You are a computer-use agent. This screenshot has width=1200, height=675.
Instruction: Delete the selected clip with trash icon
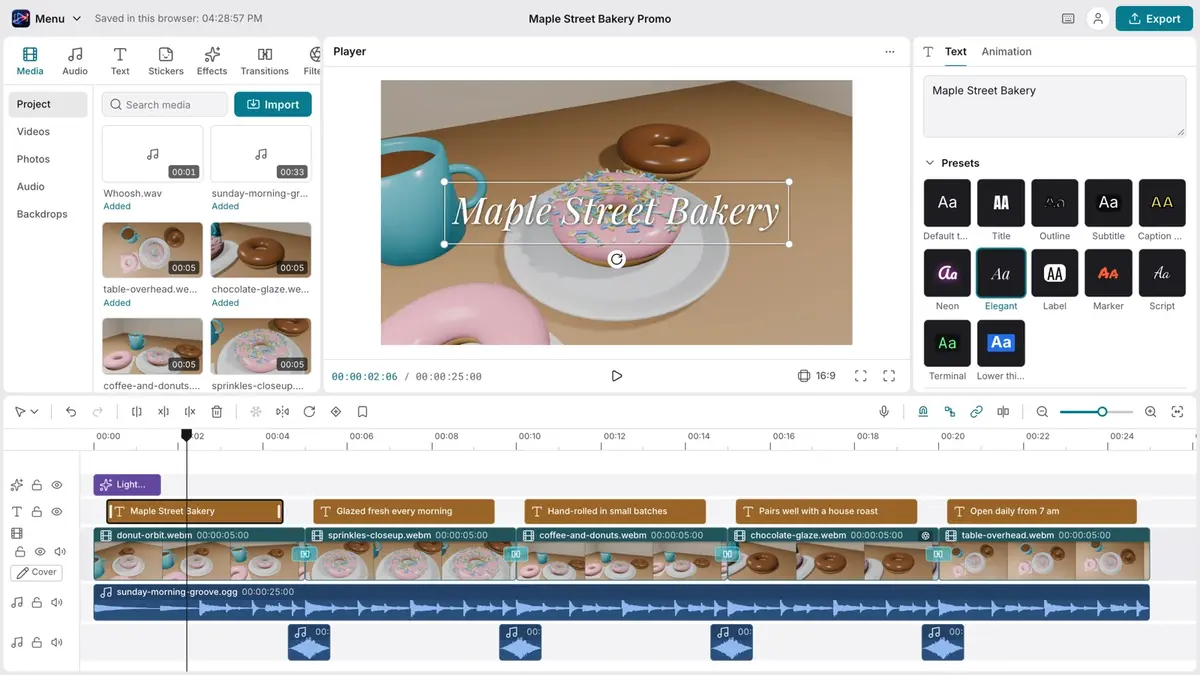217,411
